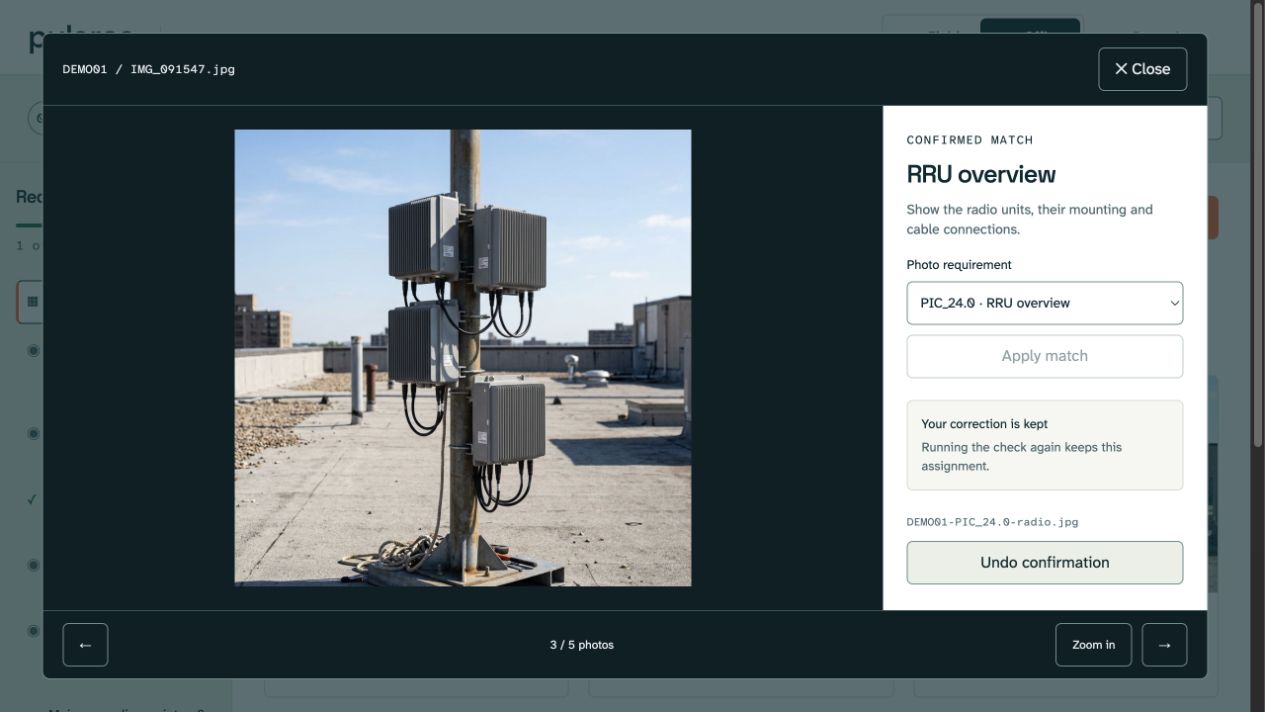Go to the previous photo arrow
Screen dimensions: 1265x712
tap(85, 645)
